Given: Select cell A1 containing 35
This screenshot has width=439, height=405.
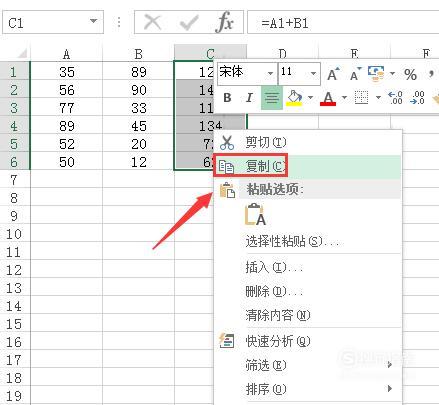Looking at the screenshot, I should tap(66, 72).
